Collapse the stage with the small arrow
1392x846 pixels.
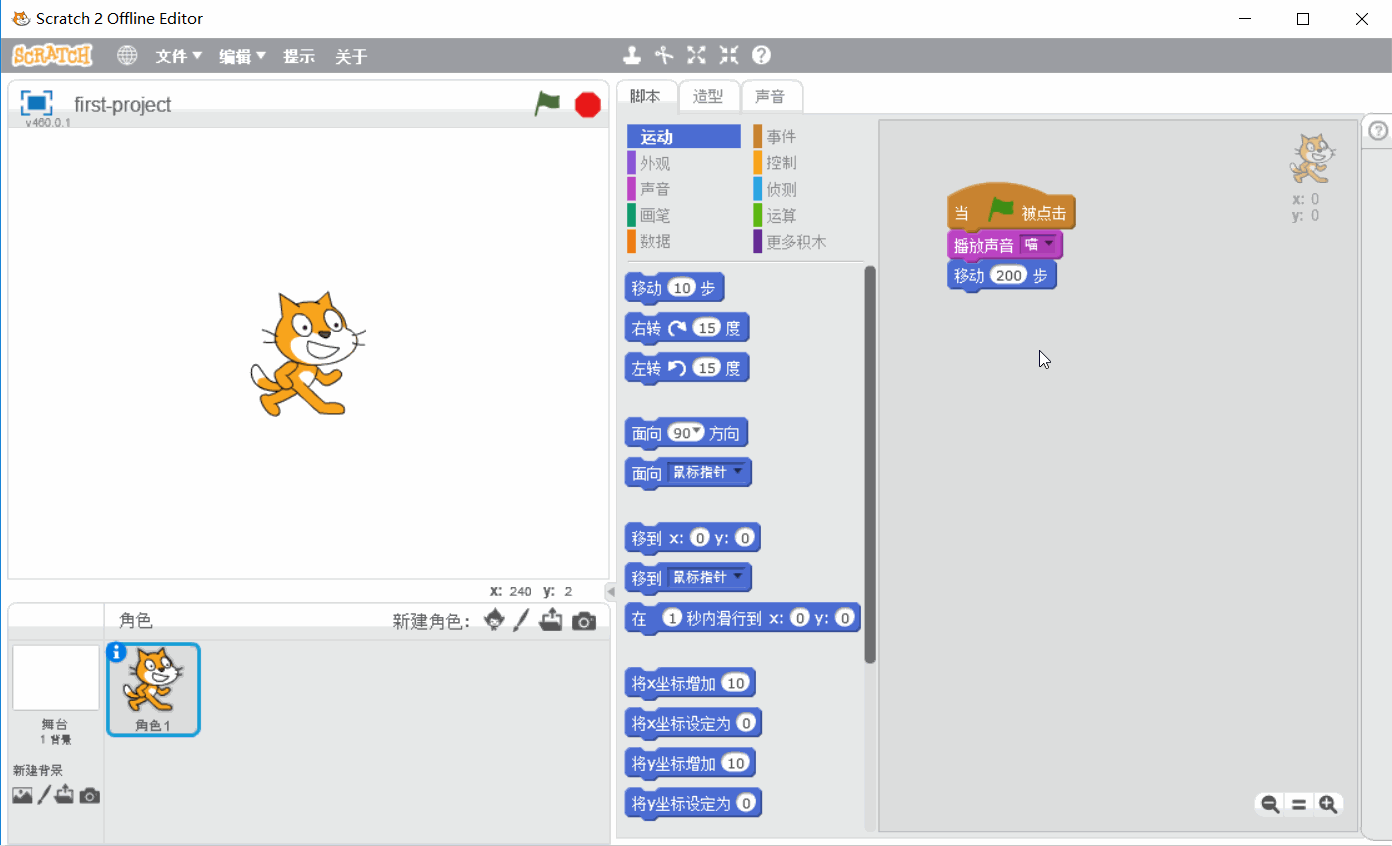click(611, 591)
